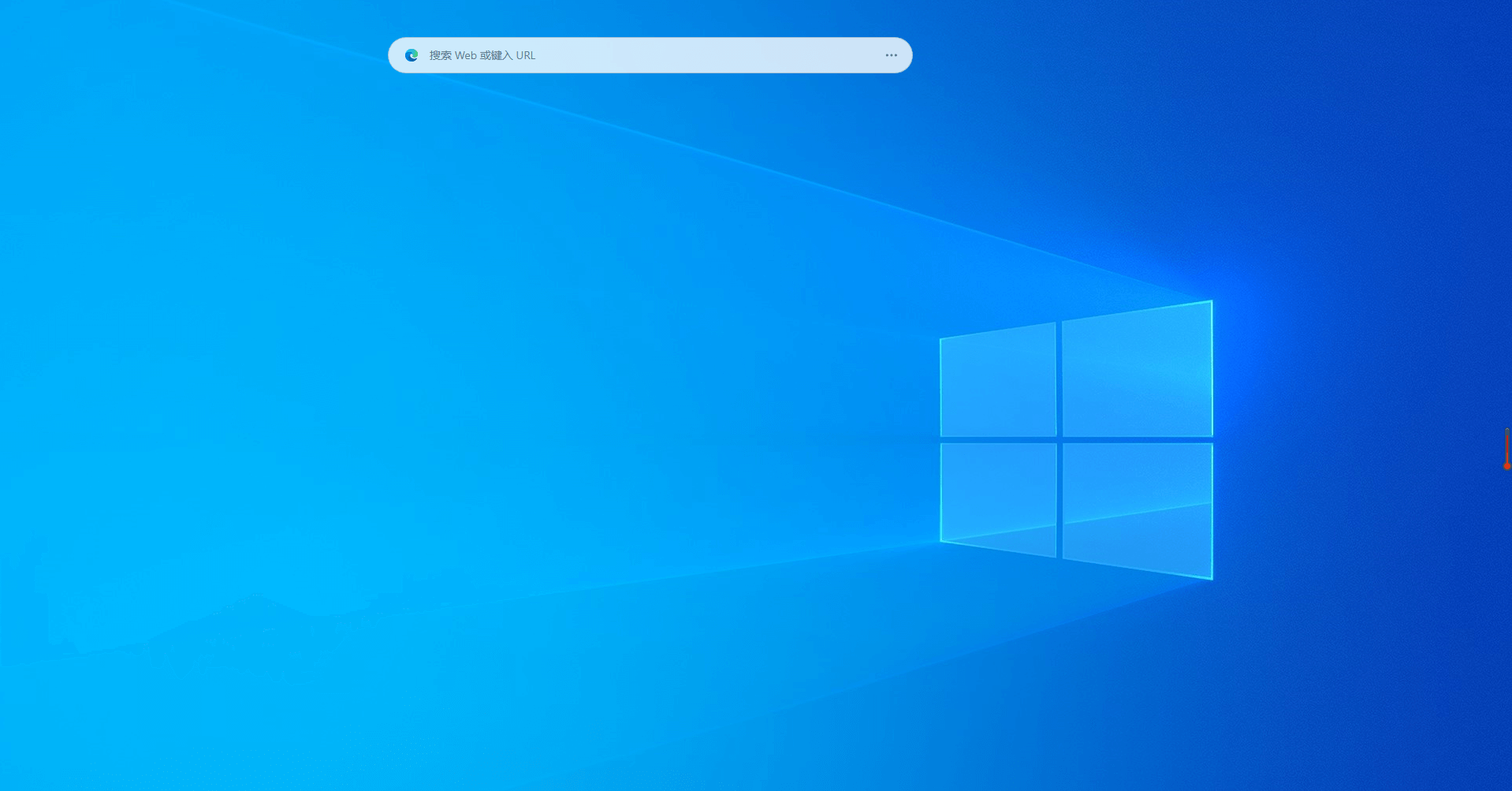Viewport: 1512px width, 791px height.
Task: Open the three-dot more options menu
Action: point(891,55)
